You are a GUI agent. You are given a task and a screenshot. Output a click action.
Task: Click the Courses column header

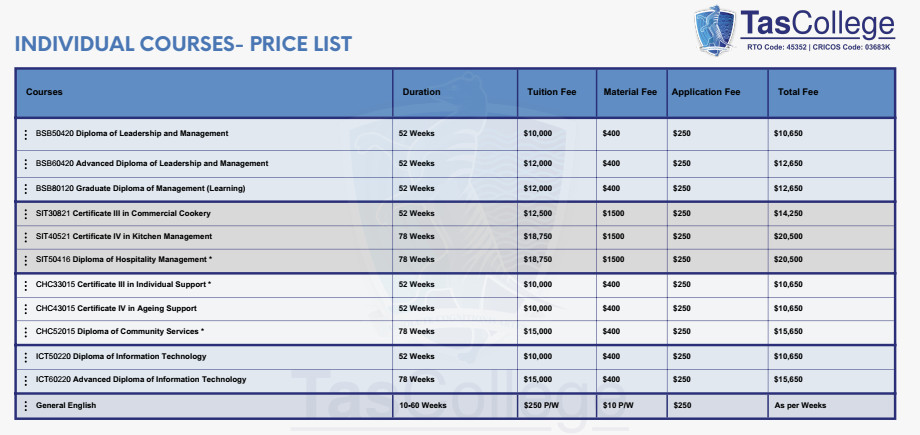tap(44, 92)
